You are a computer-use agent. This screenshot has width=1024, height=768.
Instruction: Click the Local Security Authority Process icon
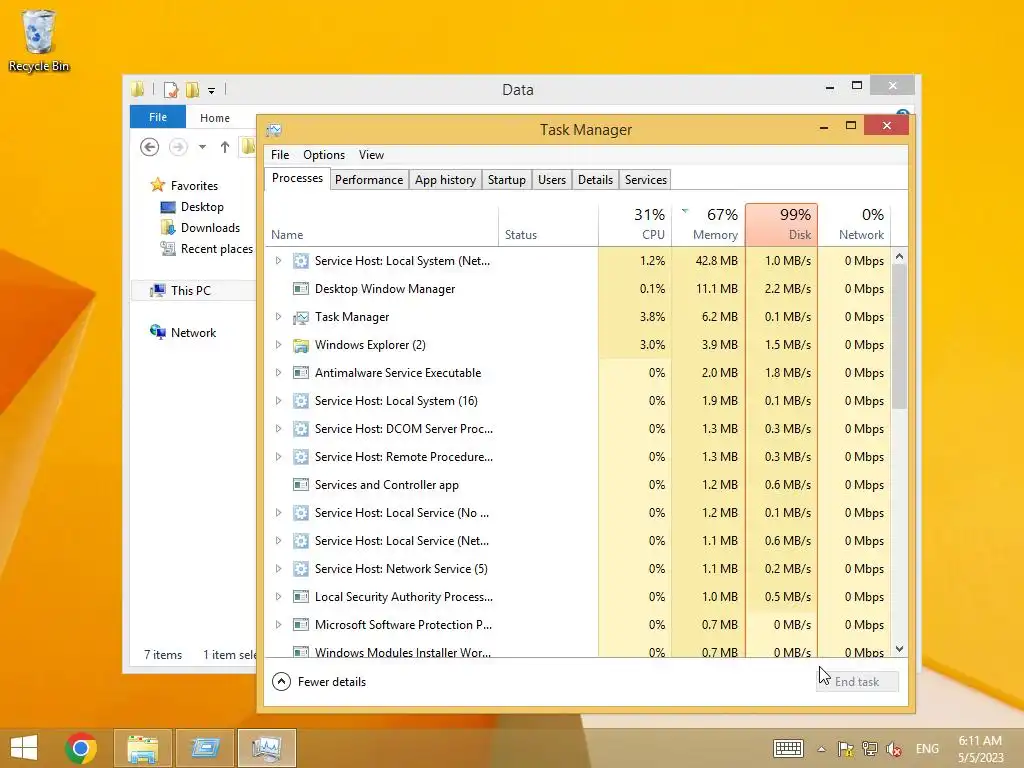click(x=300, y=597)
